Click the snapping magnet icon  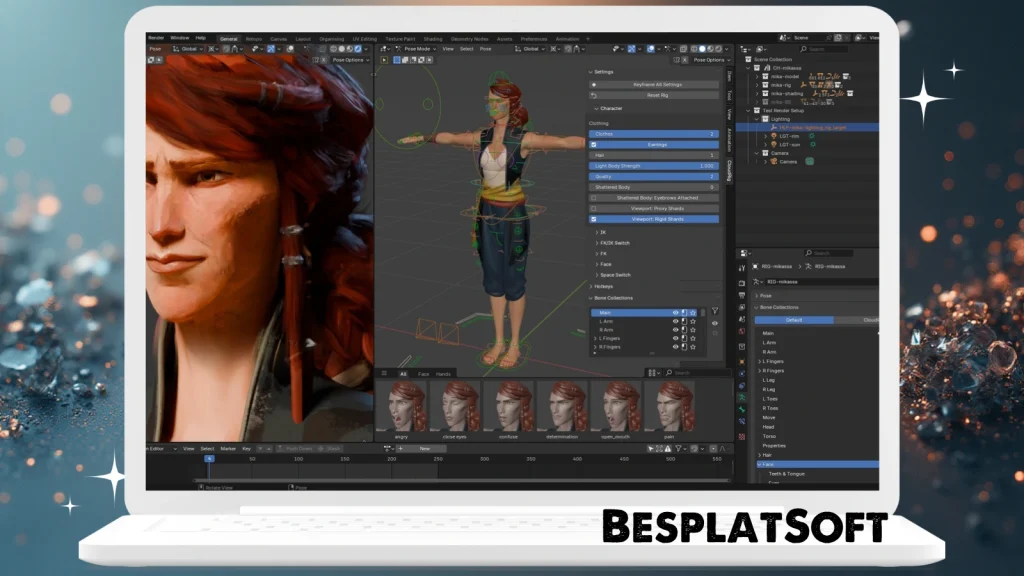[575, 48]
